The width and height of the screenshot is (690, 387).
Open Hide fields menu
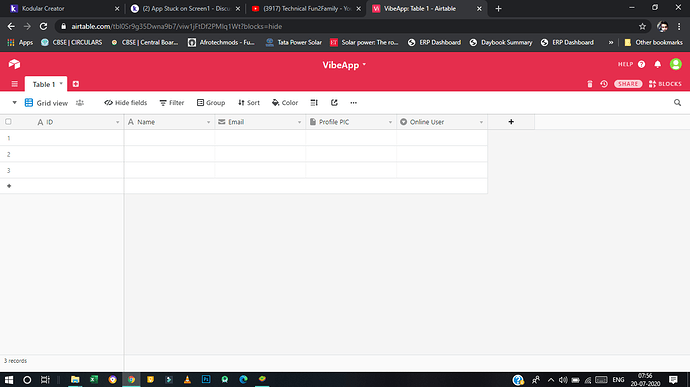click(125, 103)
